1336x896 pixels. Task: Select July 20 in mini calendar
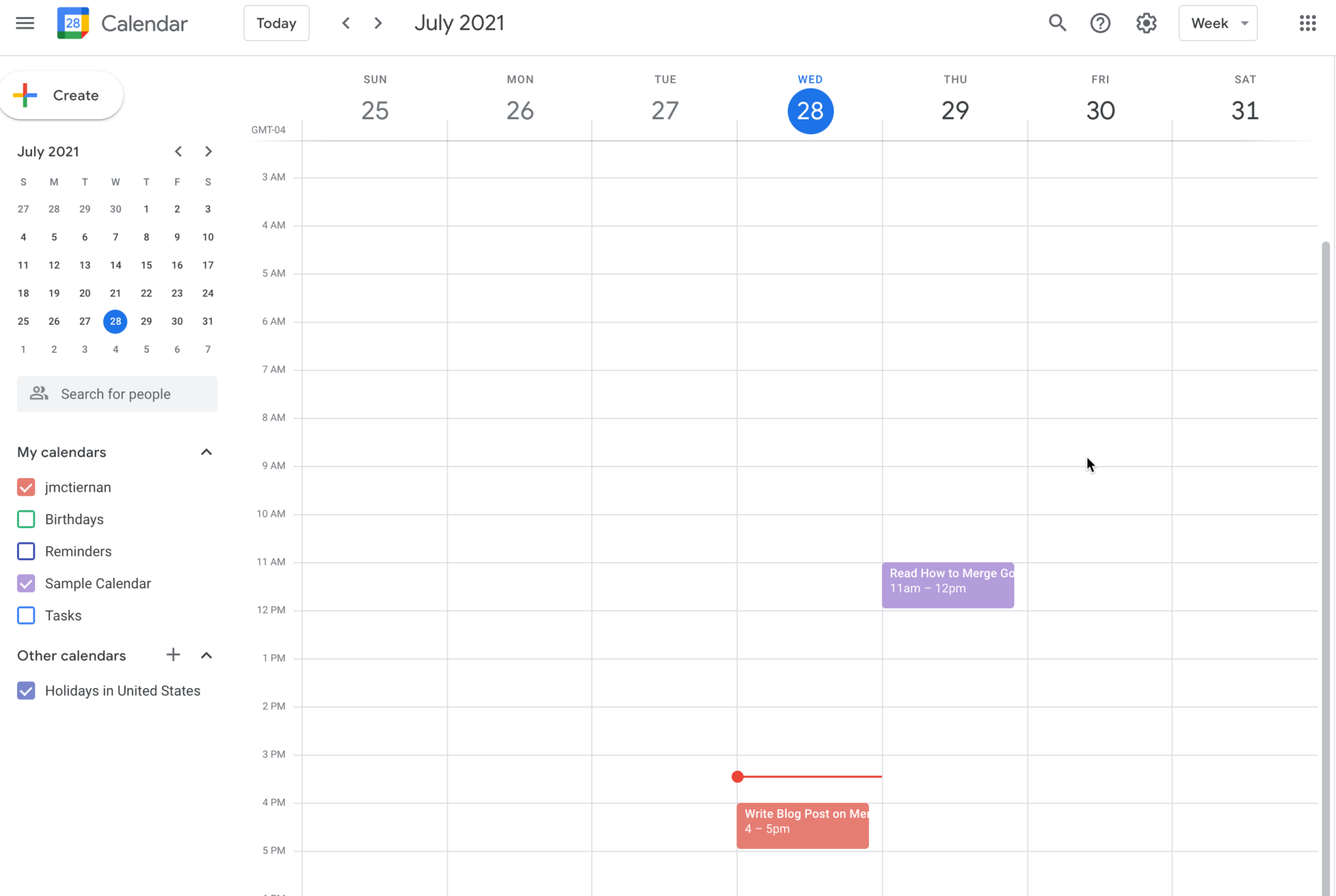tap(85, 293)
